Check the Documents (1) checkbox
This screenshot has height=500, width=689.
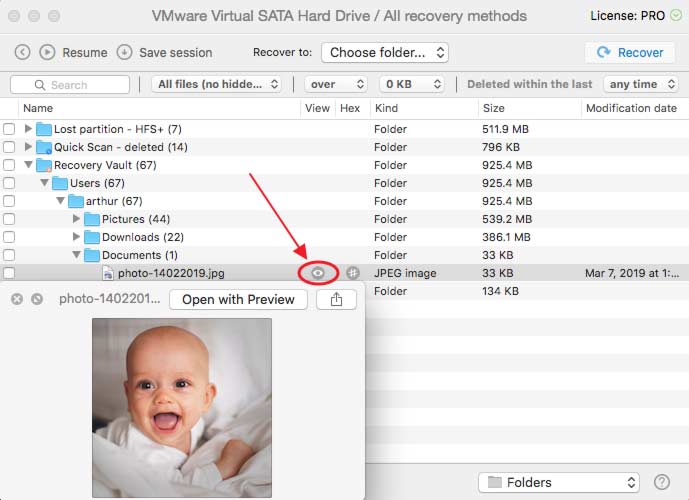(9, 255)
